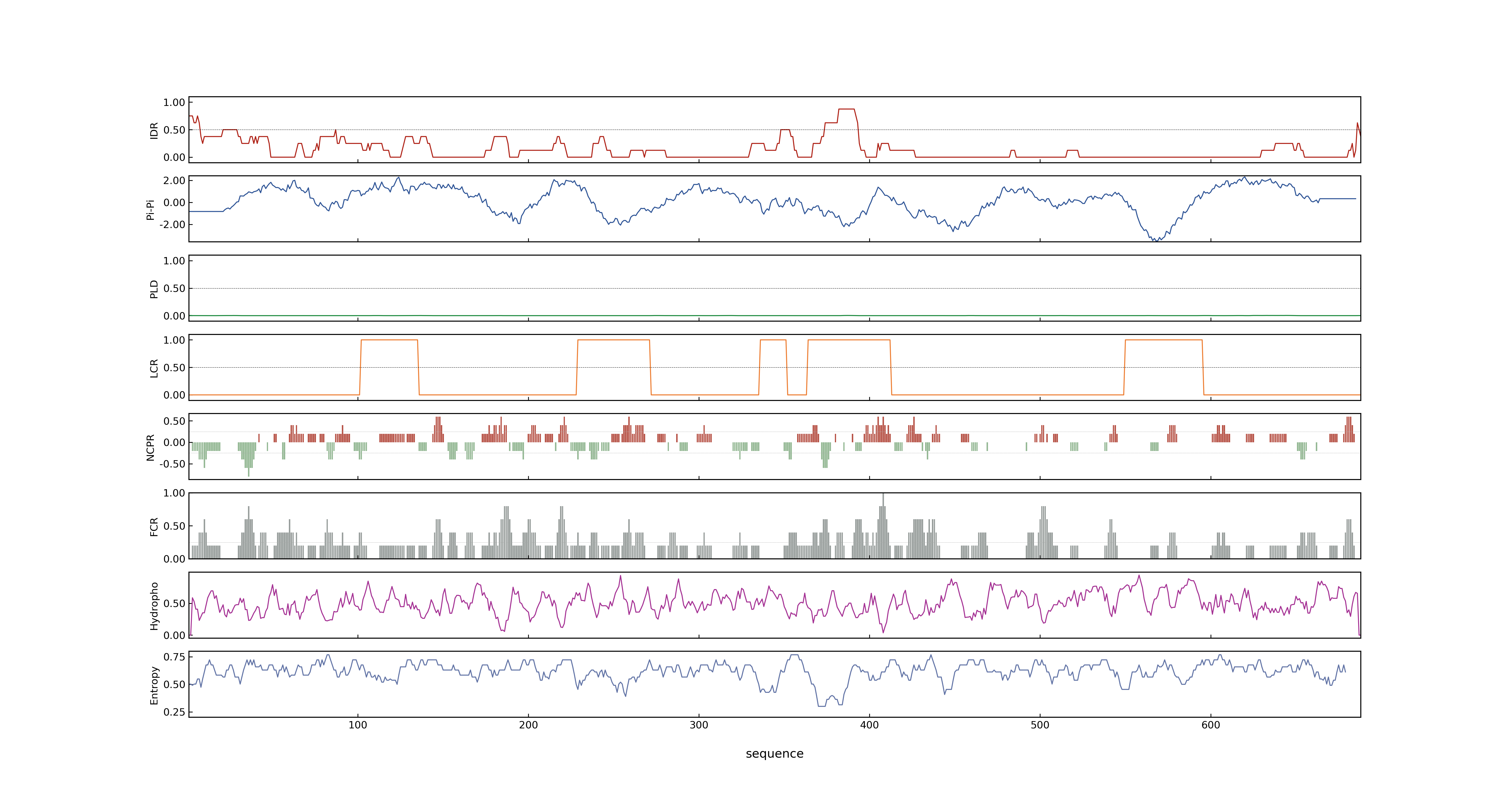Click the 1.00 tick on the PLD axis
1512x806 pixels.
click(x=174, y=261)
